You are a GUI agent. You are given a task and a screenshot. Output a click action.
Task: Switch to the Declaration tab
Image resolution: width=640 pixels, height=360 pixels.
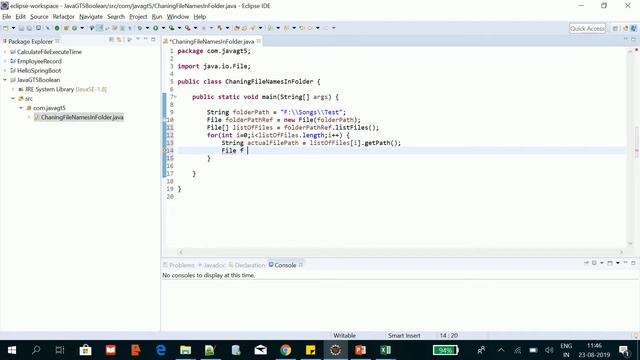[x=247, y=265]
